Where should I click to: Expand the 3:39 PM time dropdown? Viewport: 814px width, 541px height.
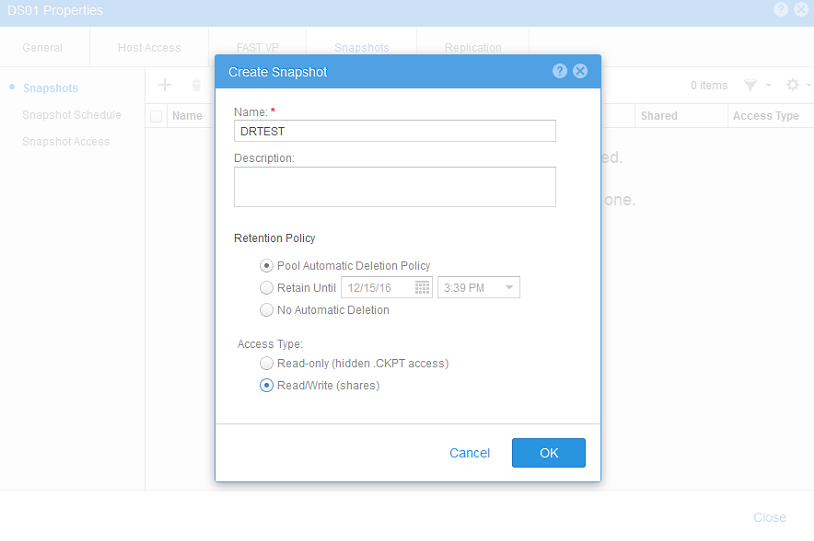[510, 288]
